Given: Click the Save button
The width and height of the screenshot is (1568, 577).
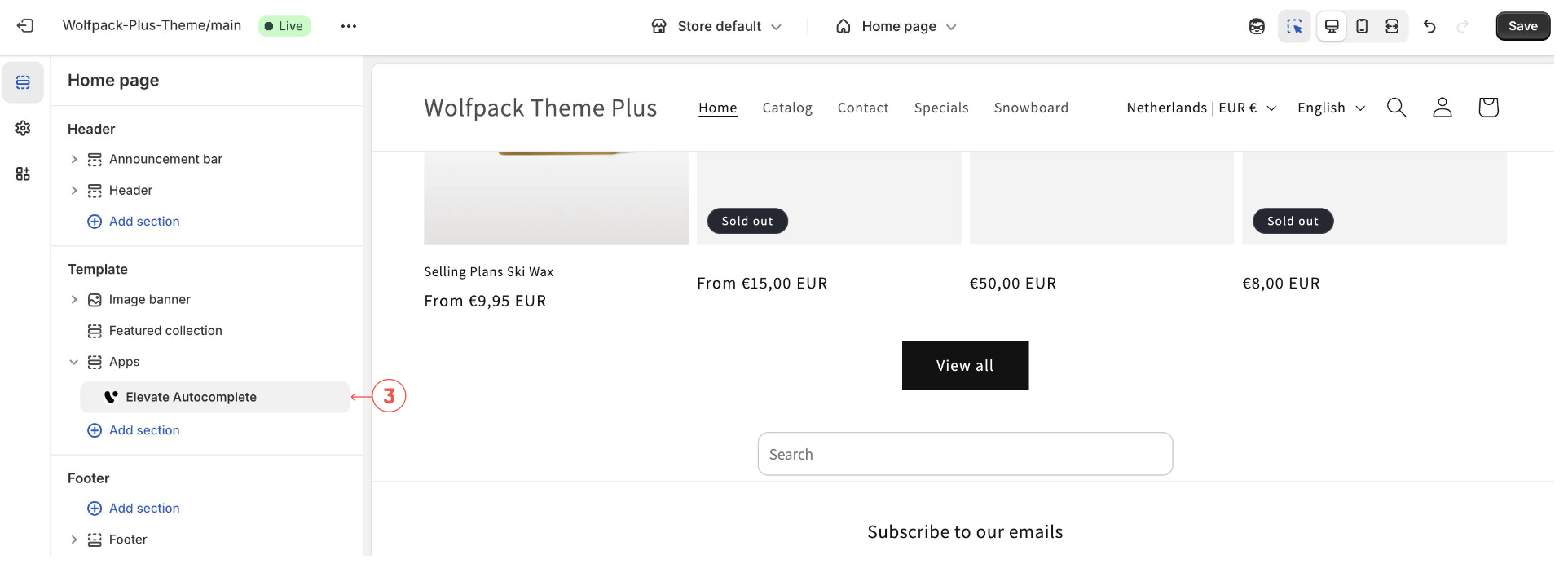Looking at the screenshot, I should pos(1522,26).
